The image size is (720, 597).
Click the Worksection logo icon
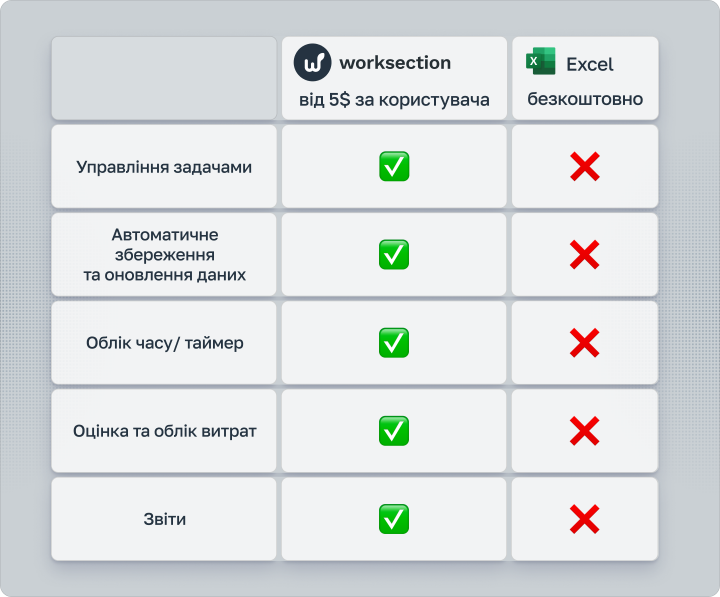312,62
